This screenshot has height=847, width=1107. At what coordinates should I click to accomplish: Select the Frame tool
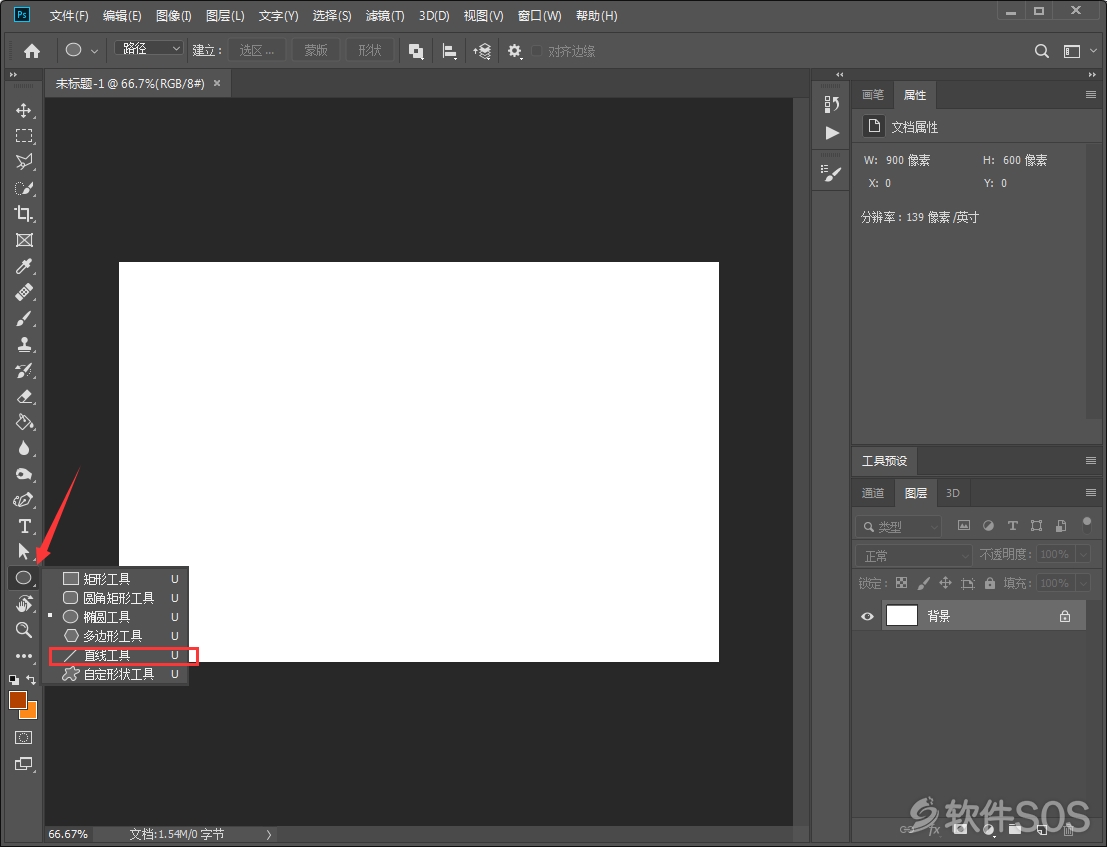coord(24,240)
